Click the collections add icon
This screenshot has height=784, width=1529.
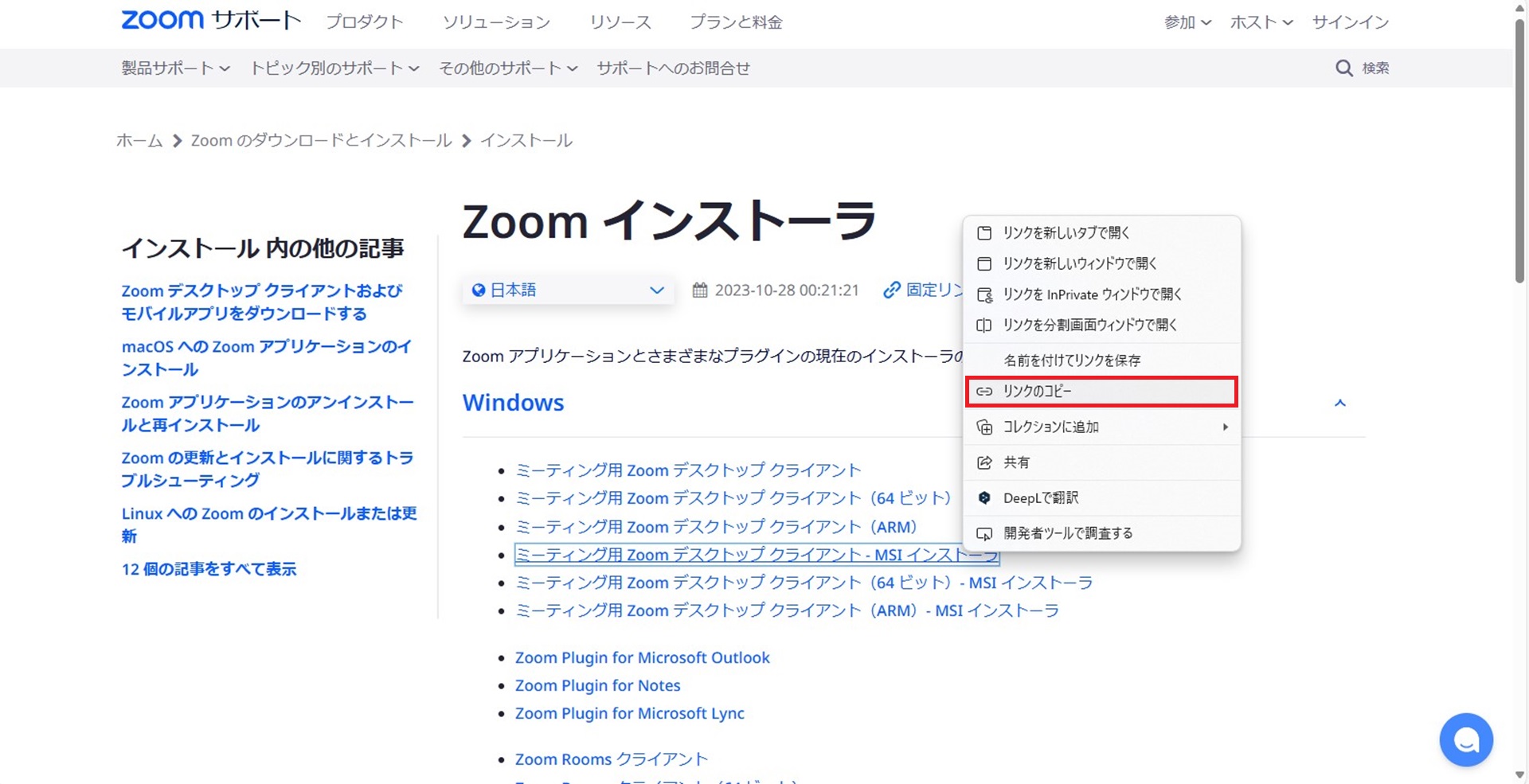(984, 427)
